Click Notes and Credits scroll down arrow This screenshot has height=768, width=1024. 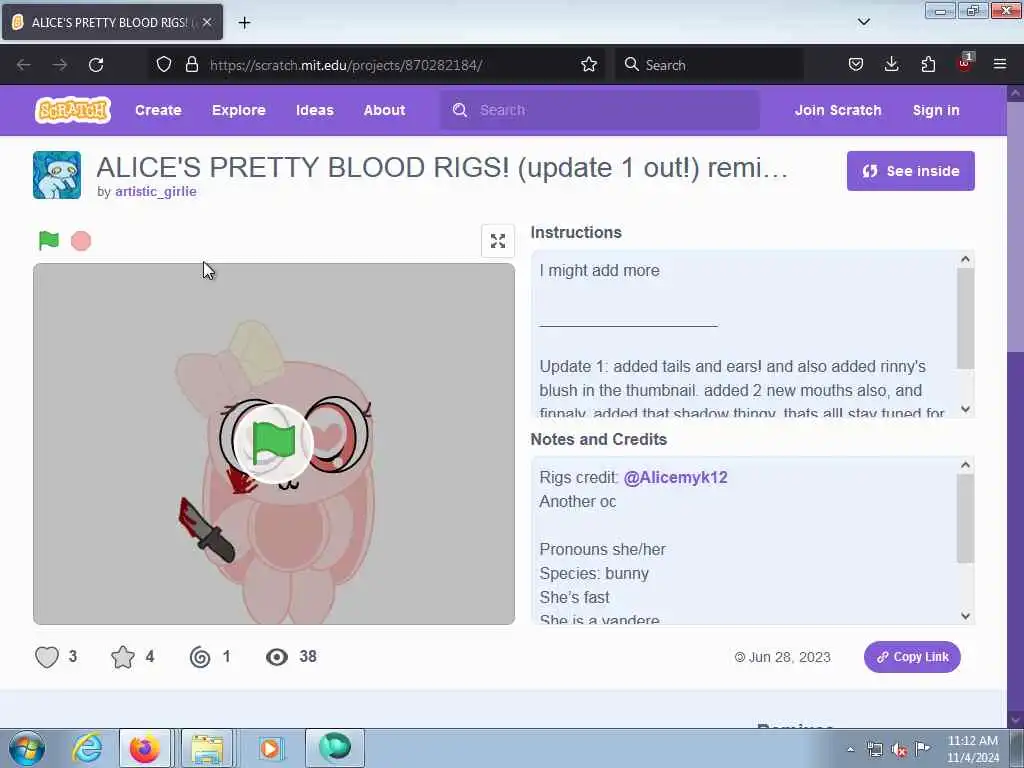pyautogui.click(x=965, y=616)
